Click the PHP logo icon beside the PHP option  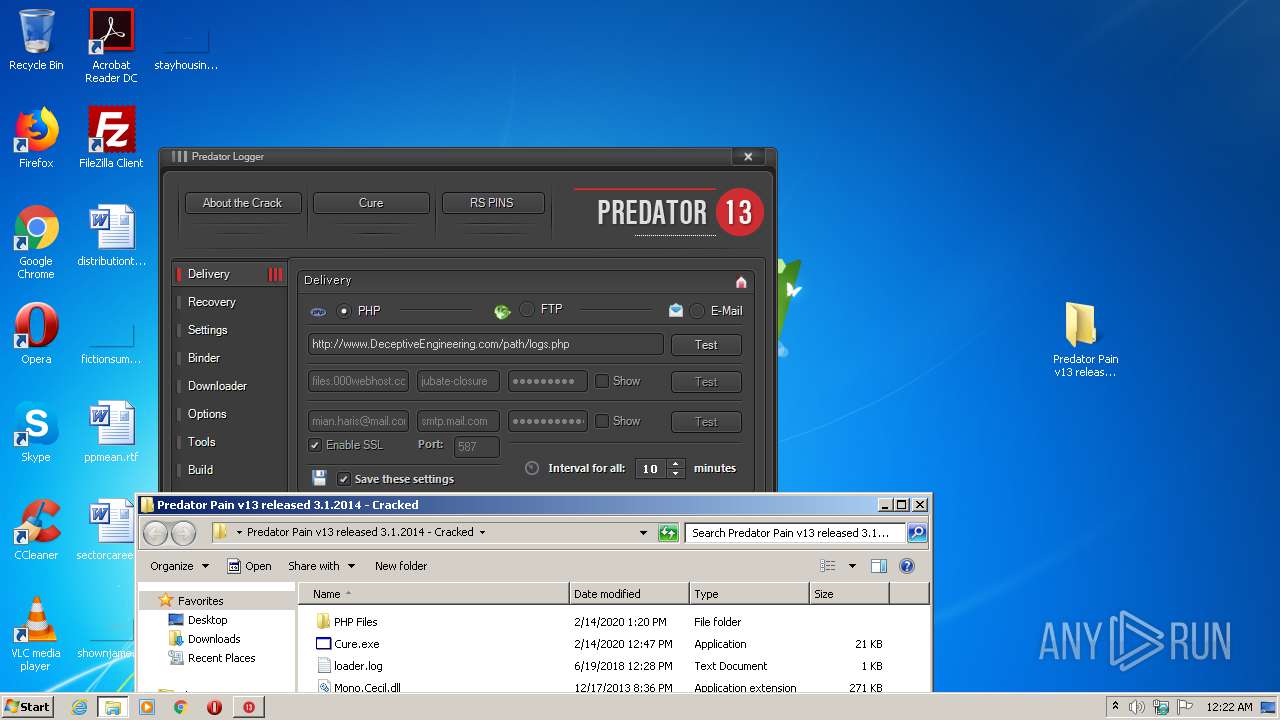[x=318, y=312]
